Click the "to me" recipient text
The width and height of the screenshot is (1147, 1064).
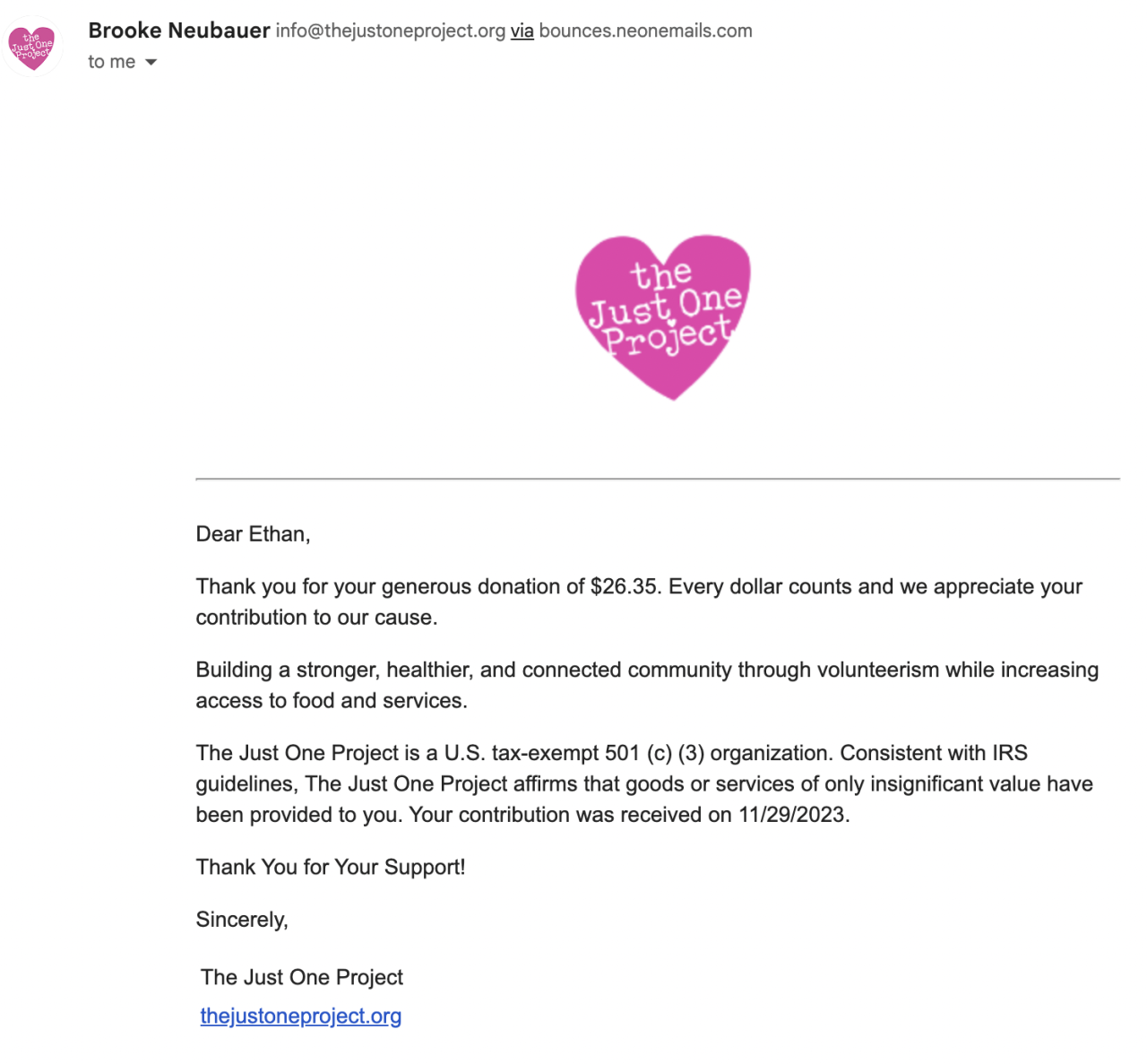pos(111,62)
